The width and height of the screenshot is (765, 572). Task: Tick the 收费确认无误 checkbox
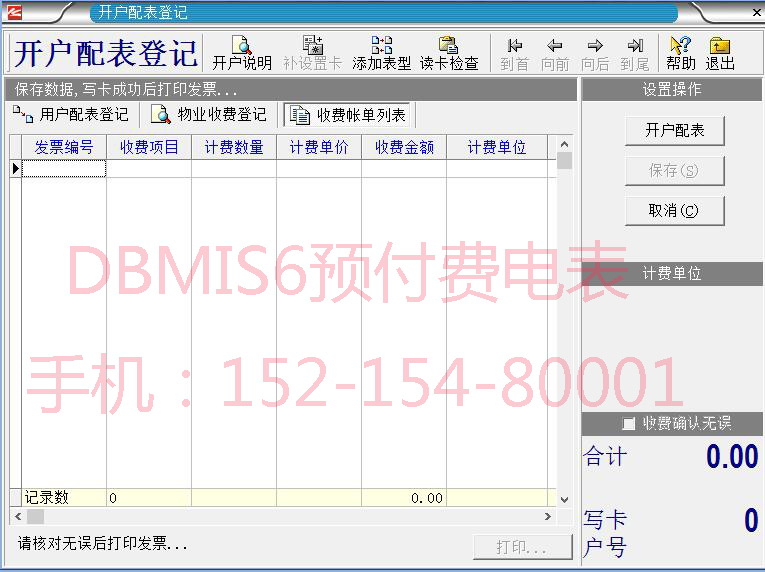(629, 424)
